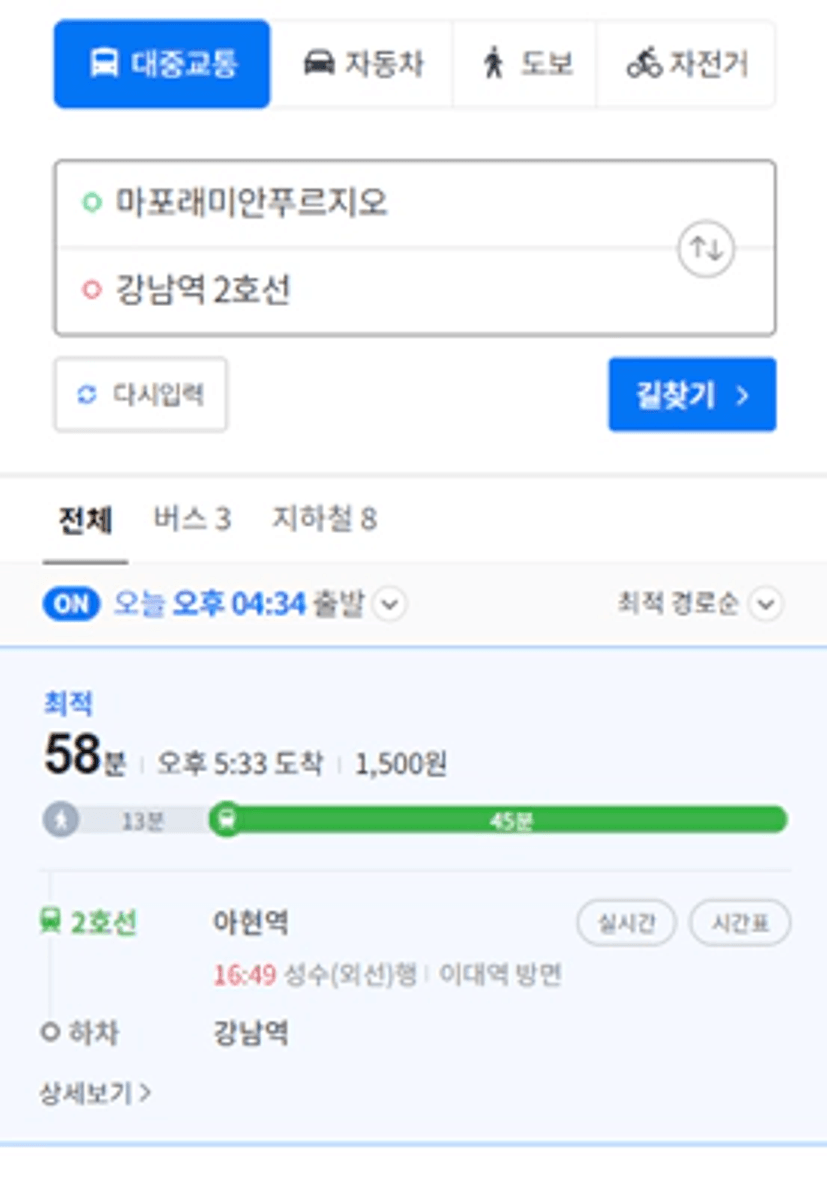The image size is (827, 1185).
Task: Expand route details via 상세보기
Action: click(x=95, y=1093)
